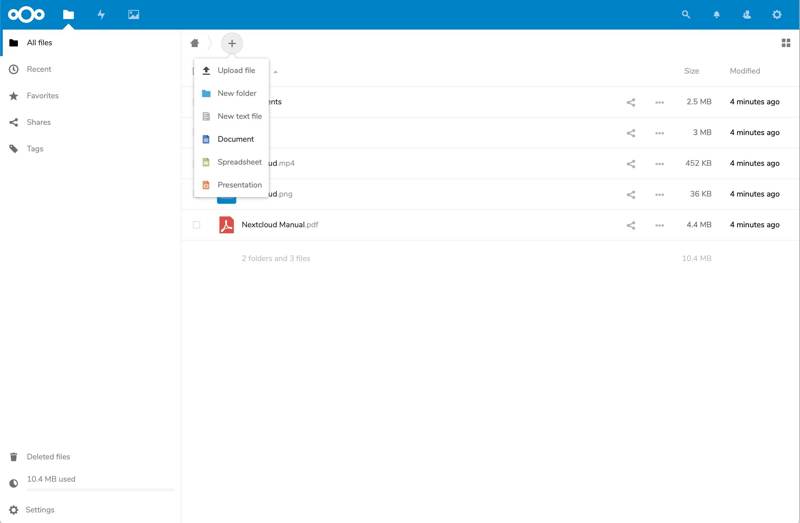Select checkbox for Nextcloud Manual.pdf
This screenshot has width=800, height=523.
[196, 225]
